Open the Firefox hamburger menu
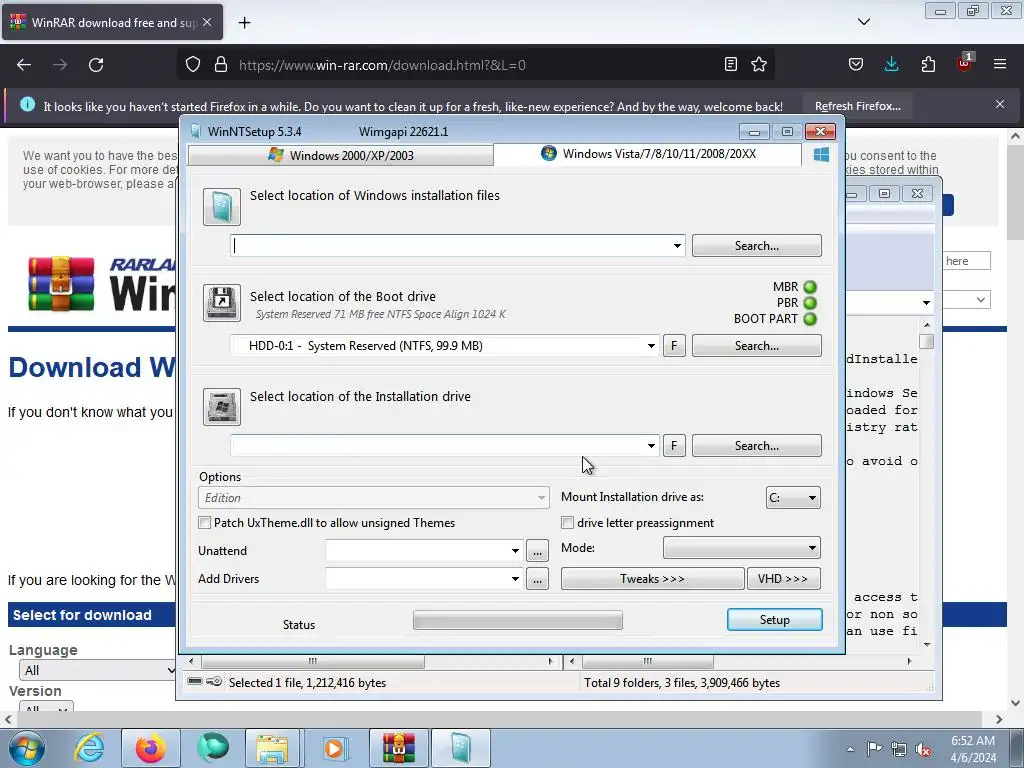1024x768 pixels. [1000, 65]
